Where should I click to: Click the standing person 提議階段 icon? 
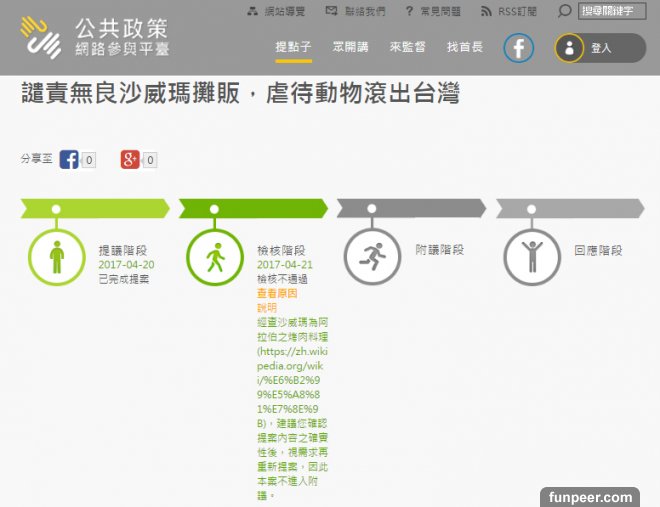57,257
